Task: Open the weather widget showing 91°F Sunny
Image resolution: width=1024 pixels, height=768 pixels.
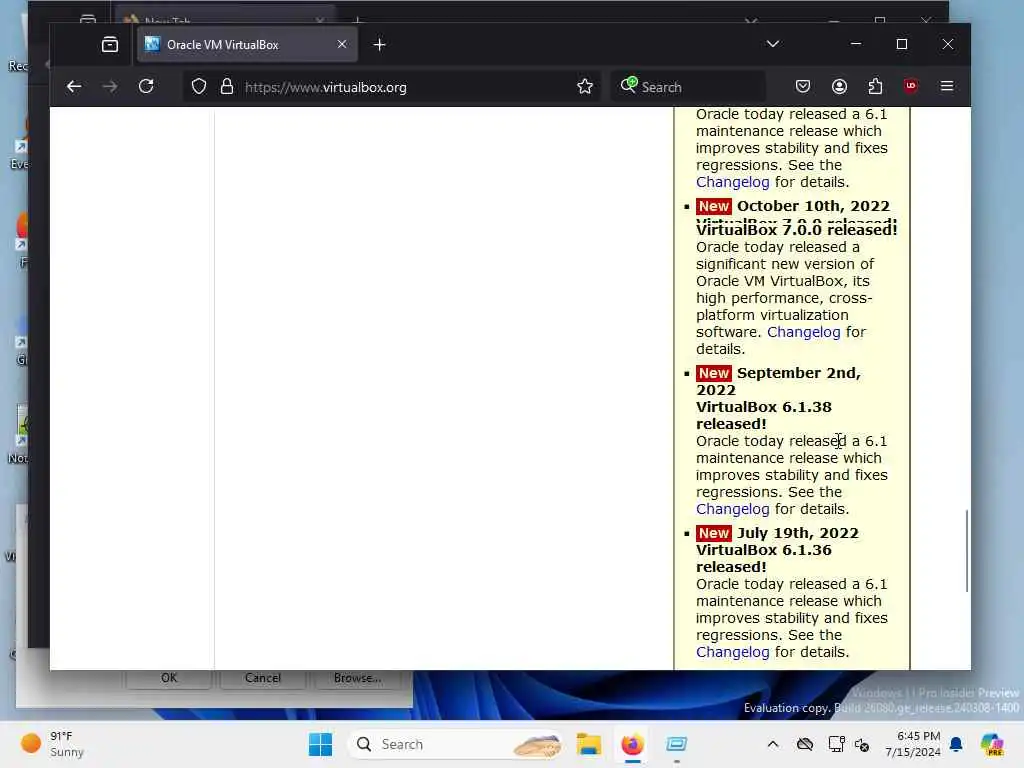Action: pyautogui.click(x=52, y=744)
